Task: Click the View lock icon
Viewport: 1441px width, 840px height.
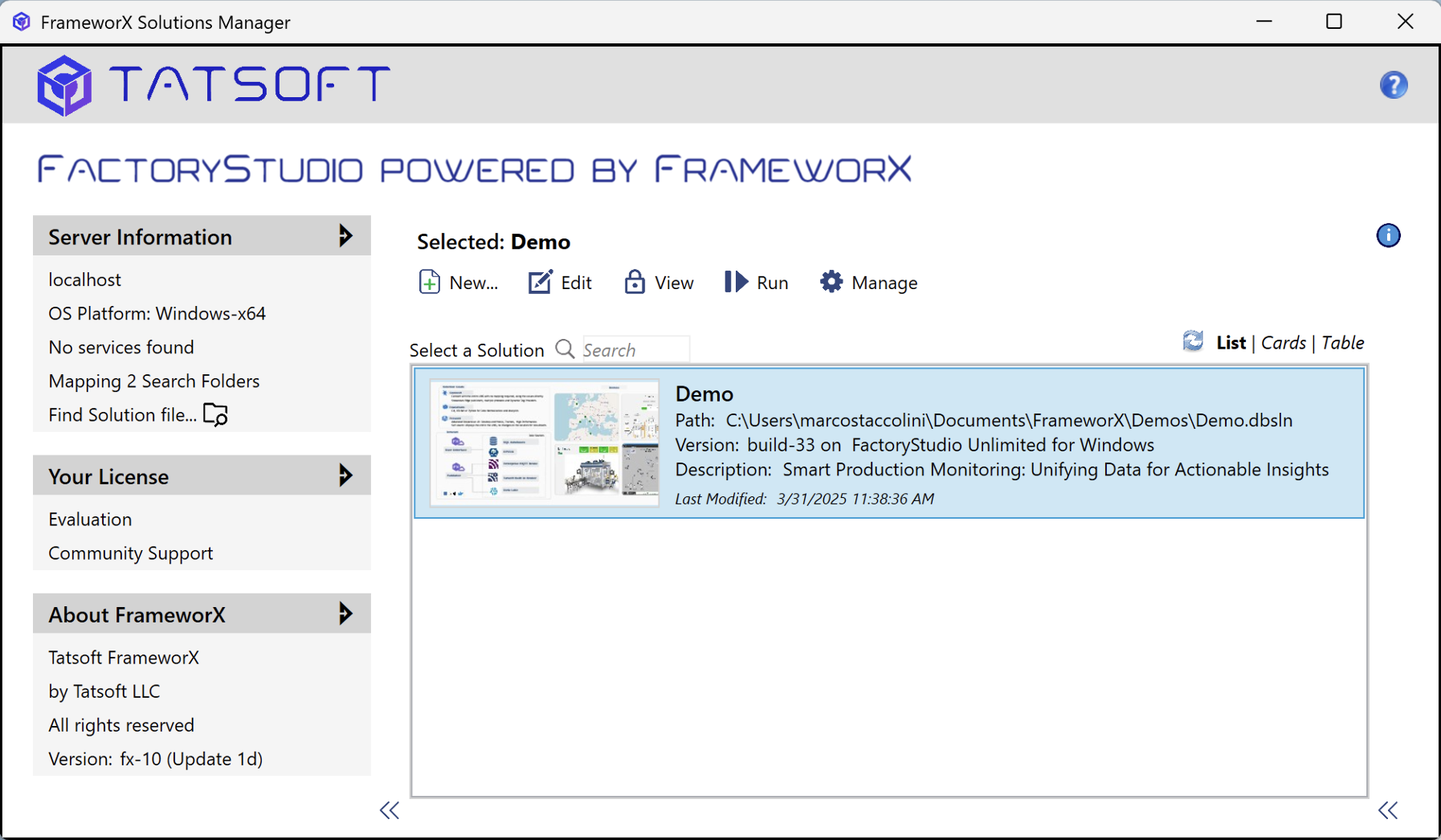Action: (635, 282)
